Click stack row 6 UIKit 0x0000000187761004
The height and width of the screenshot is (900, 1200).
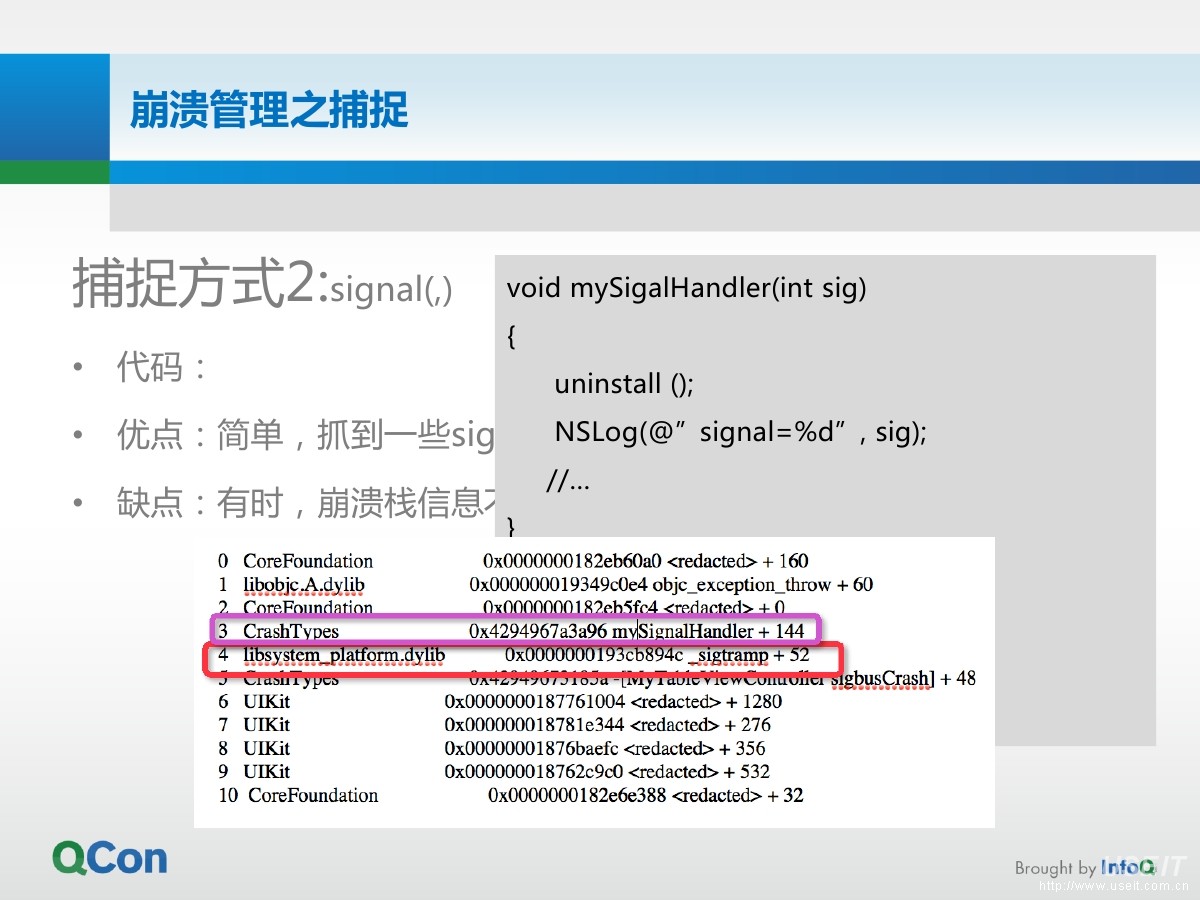click(x=501, y=702)
